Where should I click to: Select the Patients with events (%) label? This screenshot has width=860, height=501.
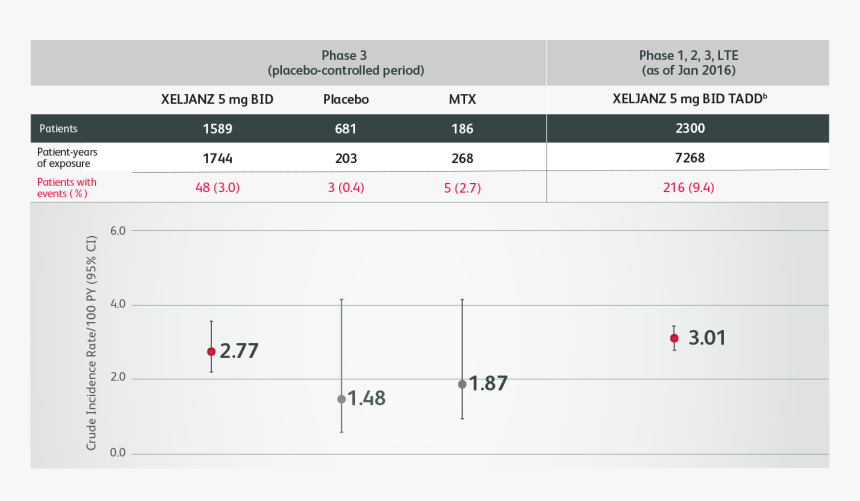[66, 188]
